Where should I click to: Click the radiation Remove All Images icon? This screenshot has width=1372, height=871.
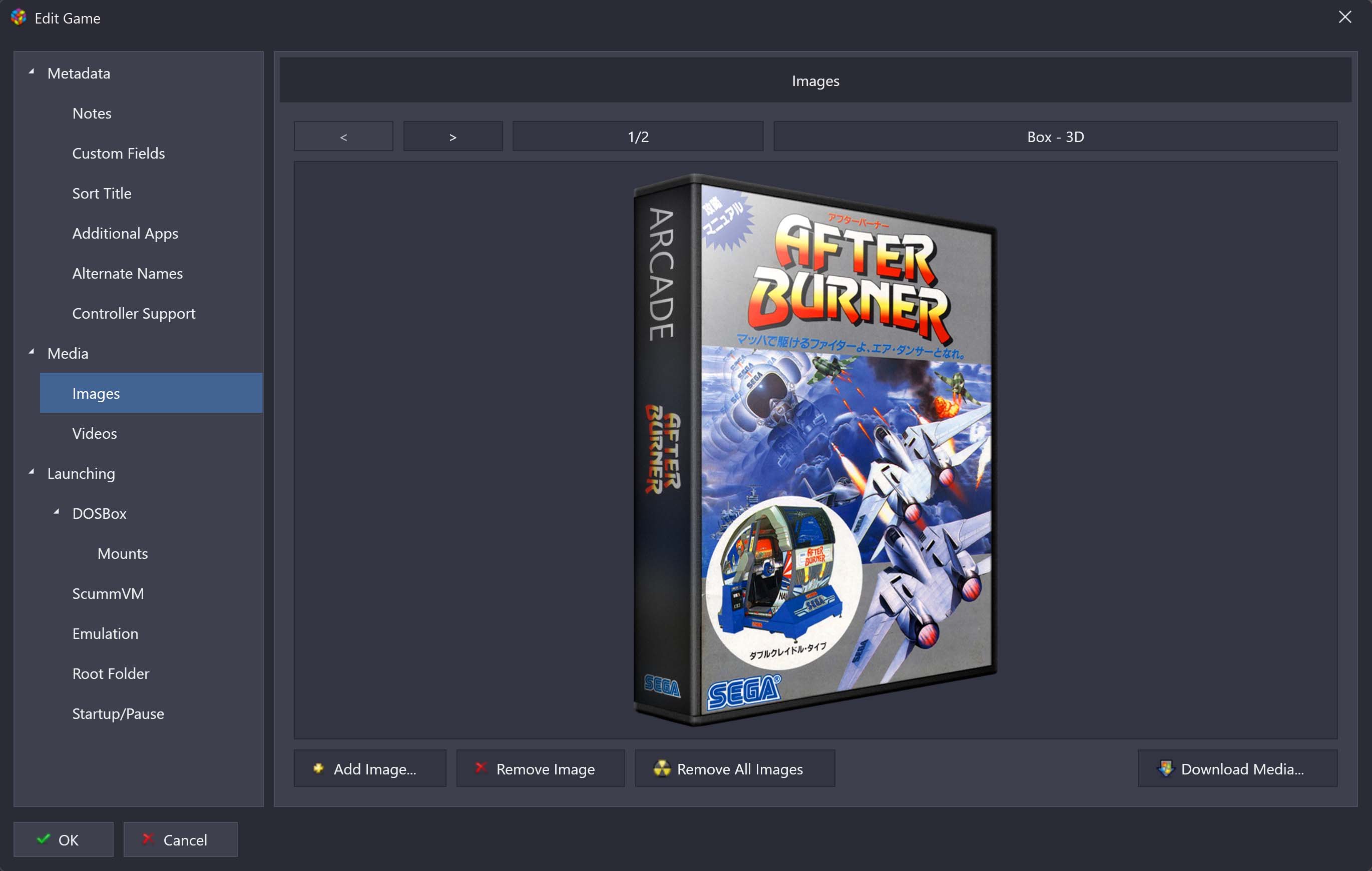coord(662,768)
